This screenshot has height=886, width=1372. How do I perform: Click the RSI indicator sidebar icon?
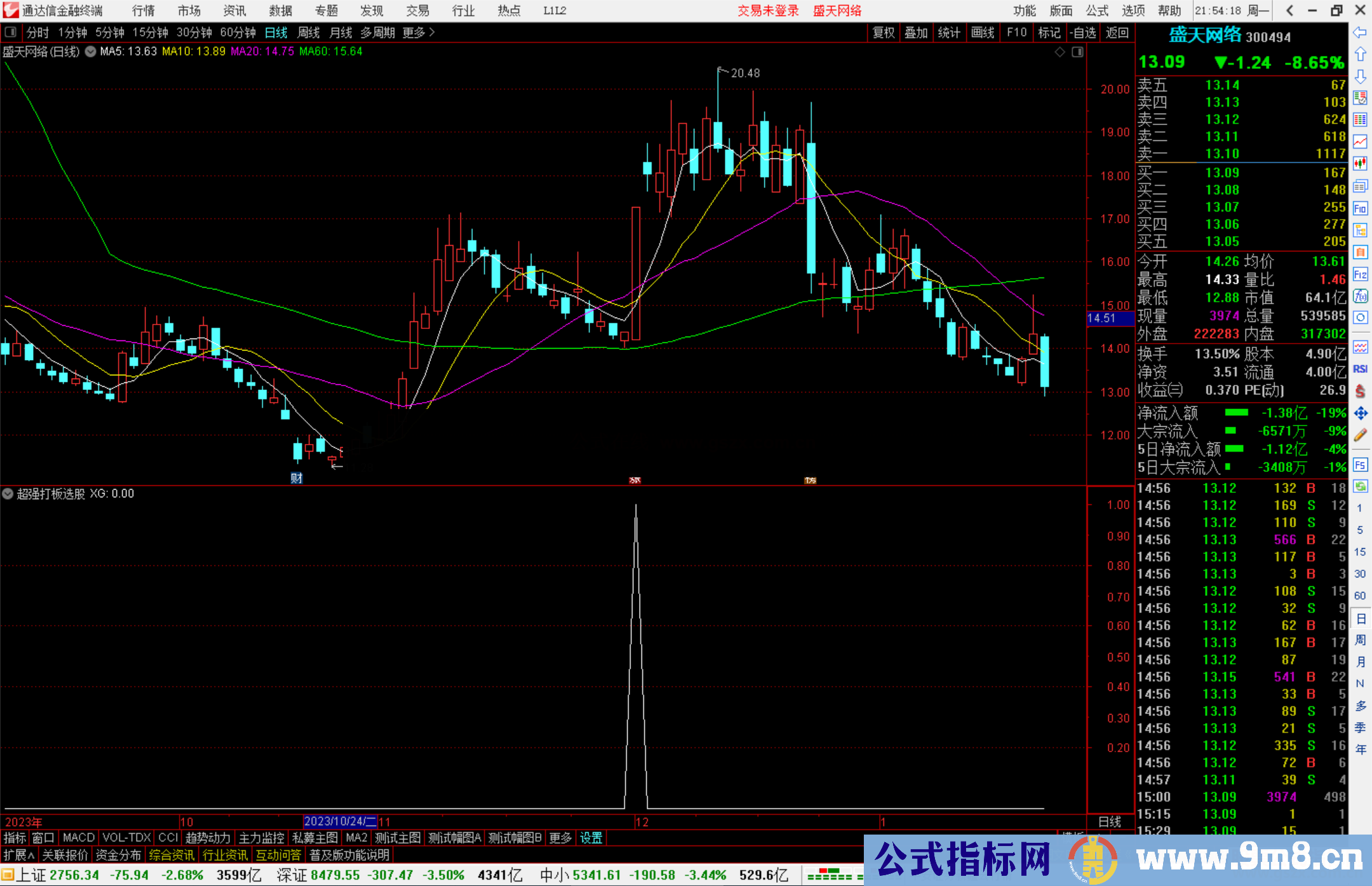pyautogui.click(x=1360, y=369)
